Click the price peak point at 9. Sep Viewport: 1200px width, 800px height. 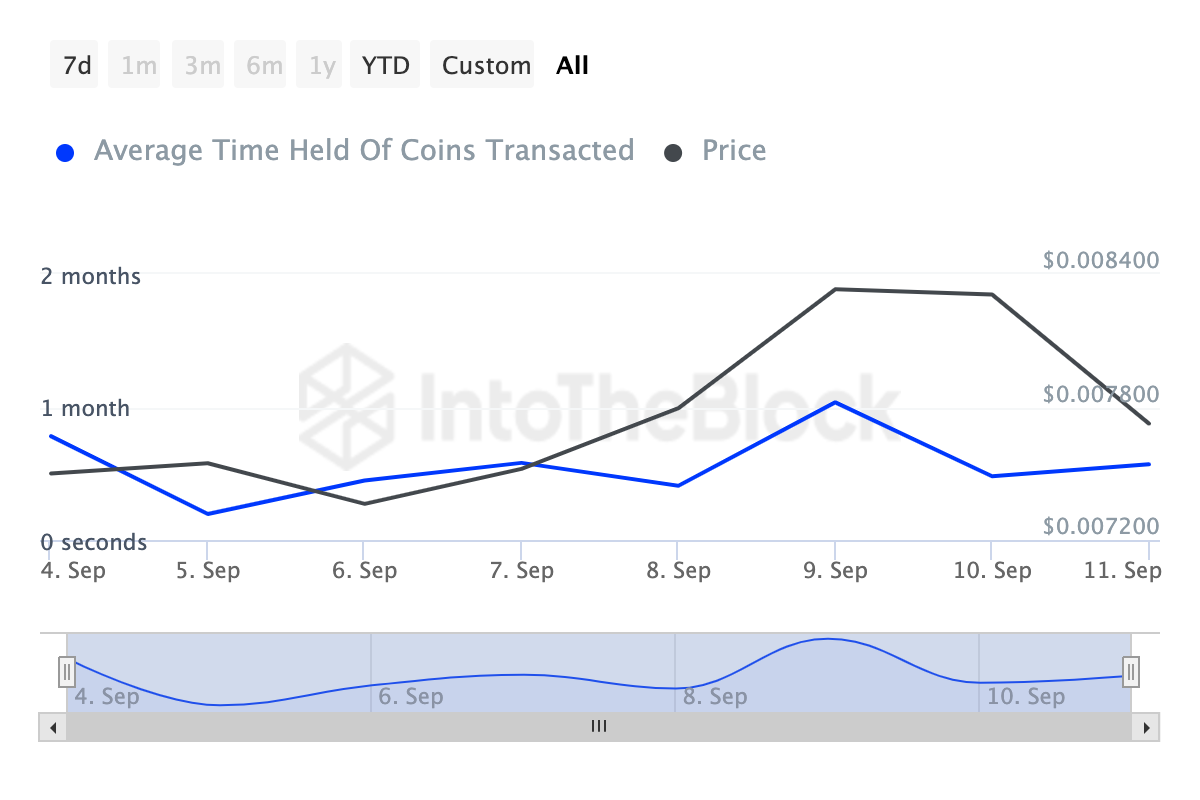(835, 289)
